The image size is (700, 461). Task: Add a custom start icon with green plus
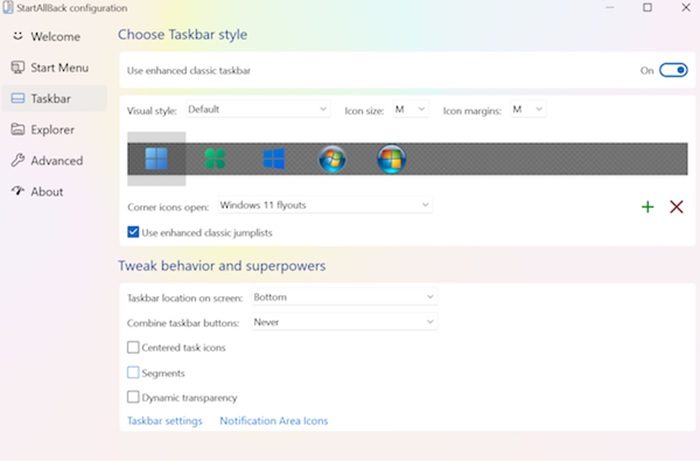[647, 207]
